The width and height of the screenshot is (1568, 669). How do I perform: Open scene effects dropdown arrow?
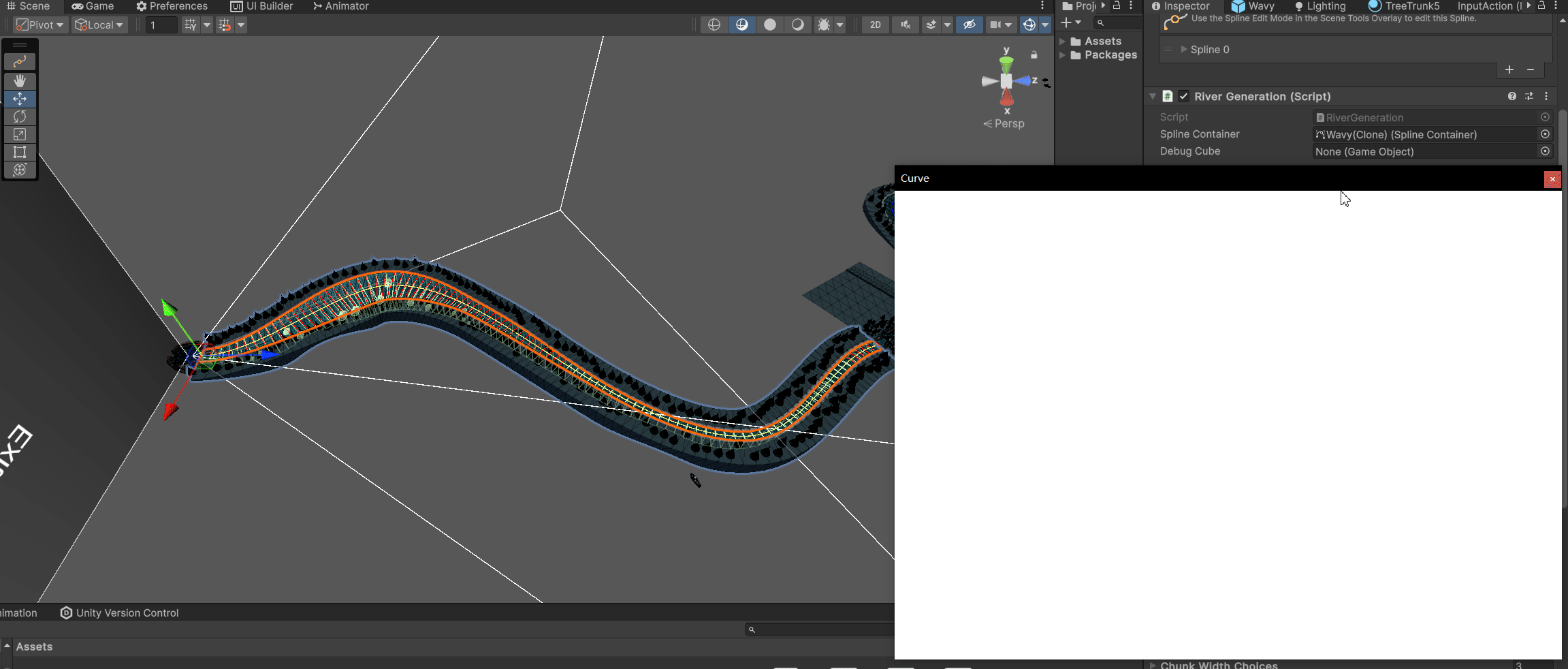tap(947, 25)
